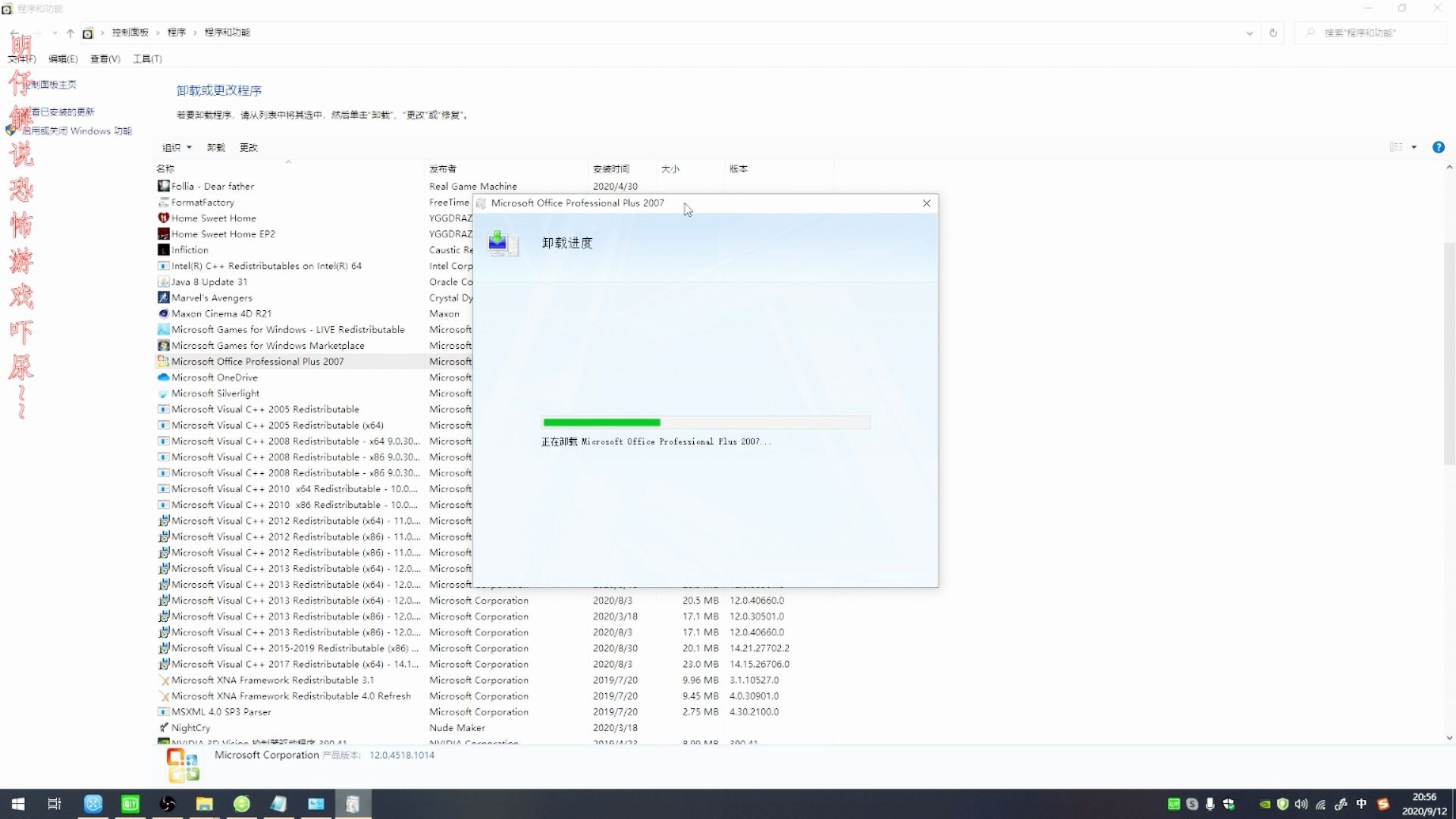This screenshot has width=1456, height=819.
Task: Open the NVIDIA icon in the system tray
Action: click(x=1265, y=805)
